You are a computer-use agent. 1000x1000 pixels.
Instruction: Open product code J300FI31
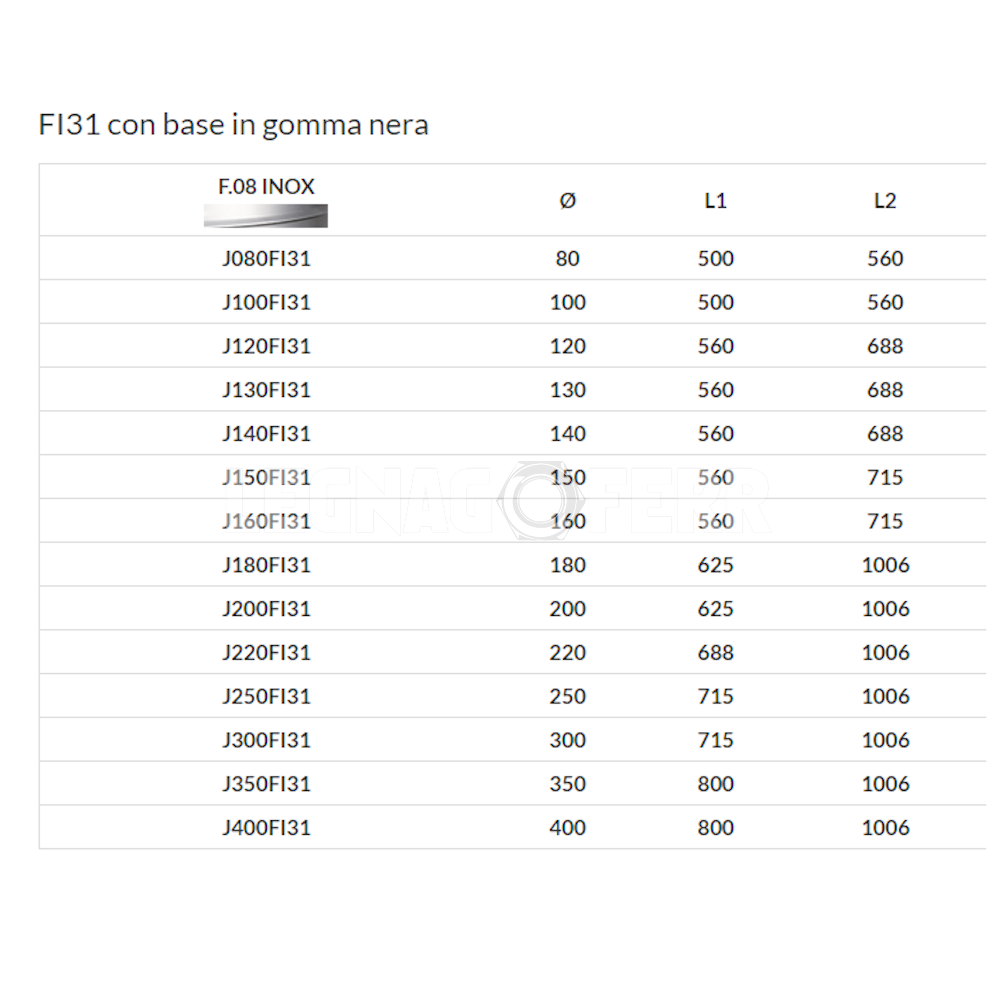pyautogui.click(x=266, y=741)
